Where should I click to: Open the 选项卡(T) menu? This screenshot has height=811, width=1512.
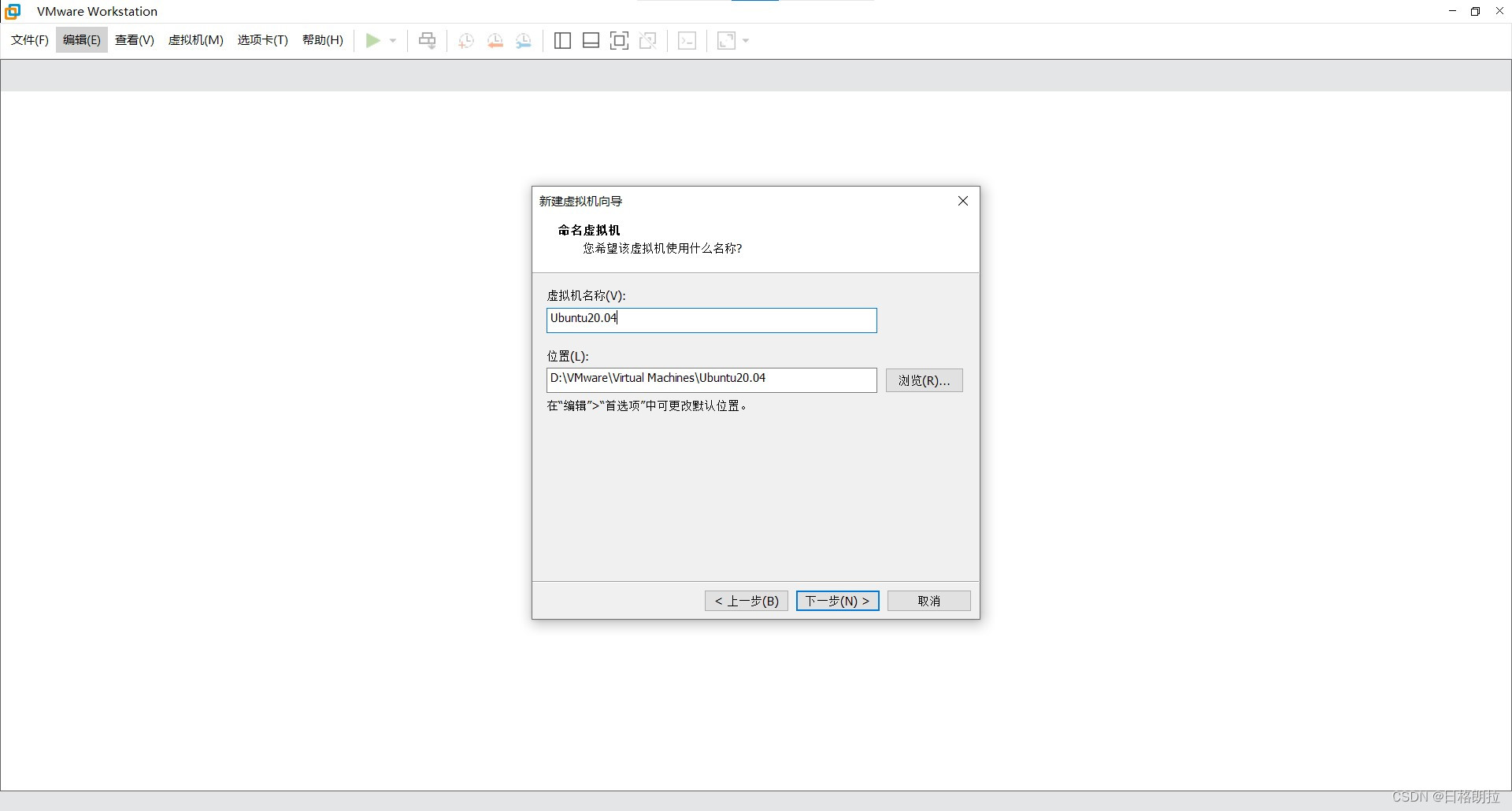(263, 40)
